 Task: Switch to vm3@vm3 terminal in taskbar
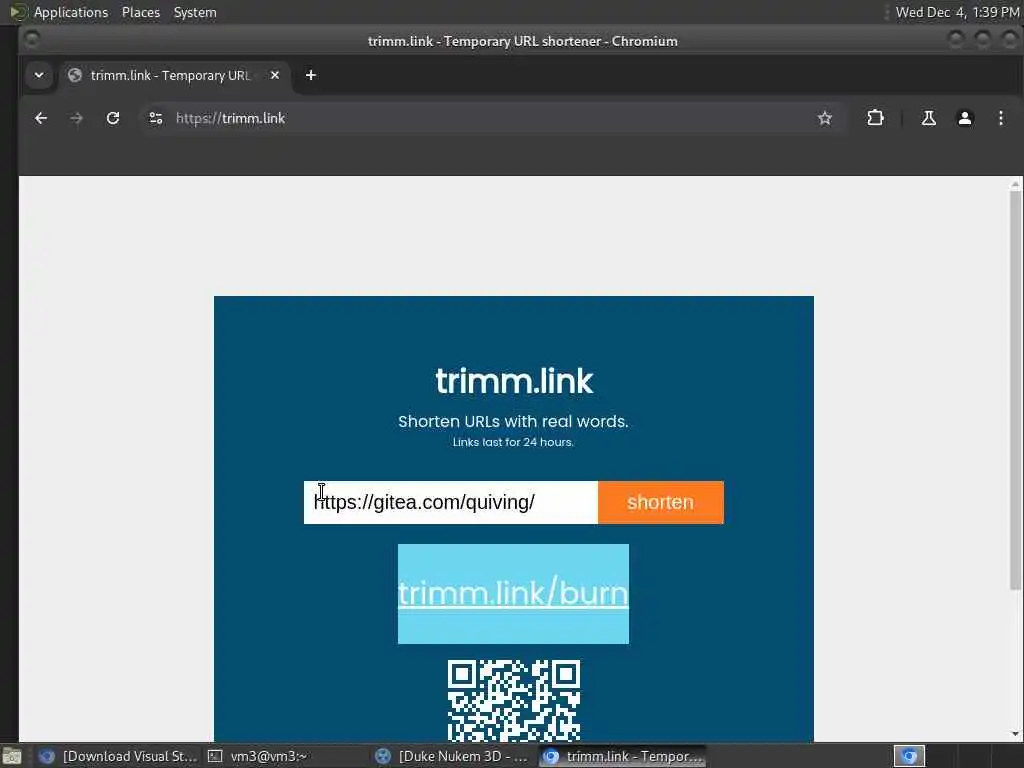259,756
